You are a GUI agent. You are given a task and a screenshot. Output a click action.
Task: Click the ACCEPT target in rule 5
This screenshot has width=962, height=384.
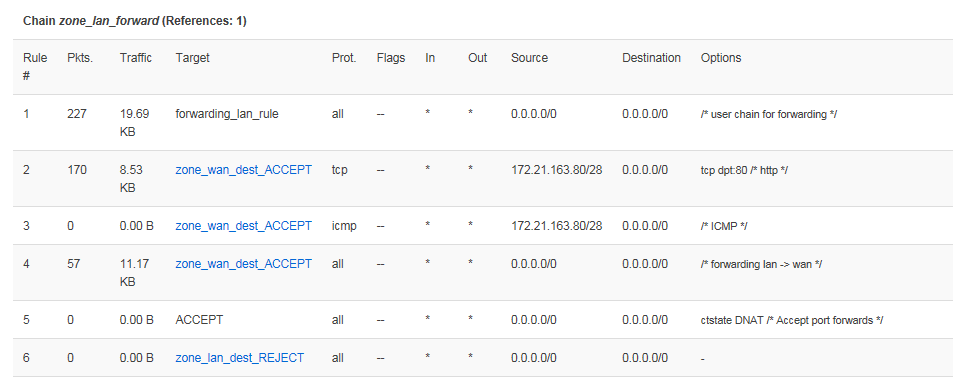click(x=199, y=320)
